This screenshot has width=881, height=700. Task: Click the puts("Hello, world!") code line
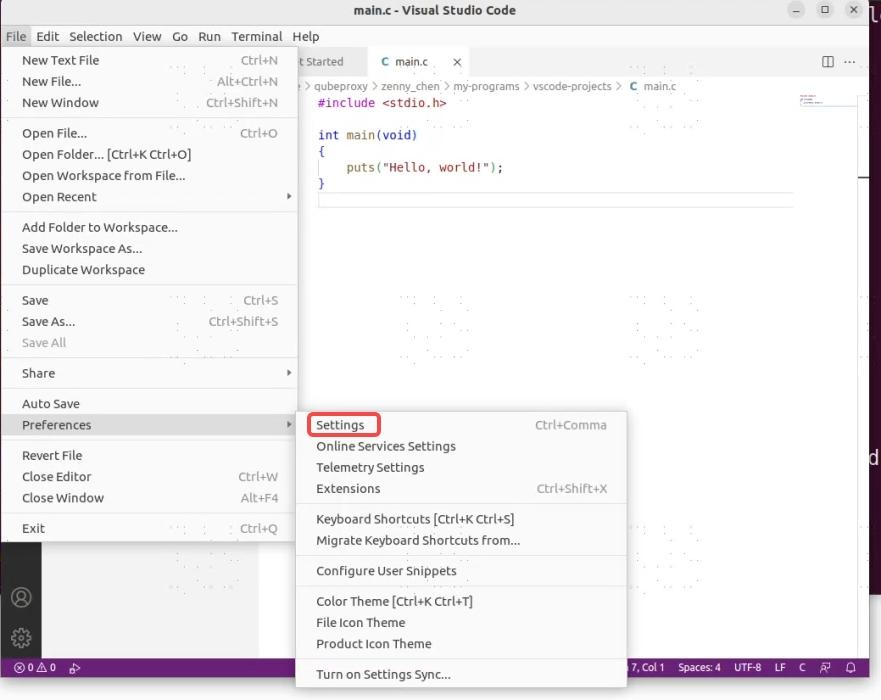424,167
